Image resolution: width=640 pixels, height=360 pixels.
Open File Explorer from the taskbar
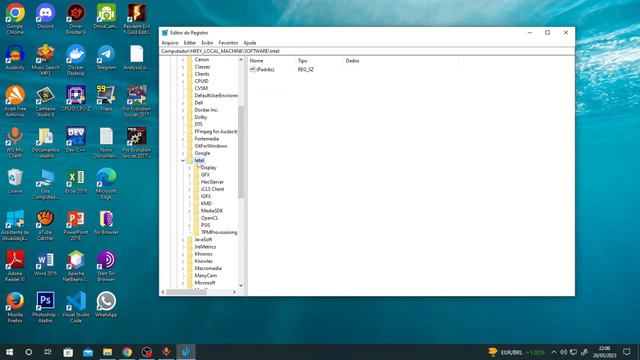point(107,352)
